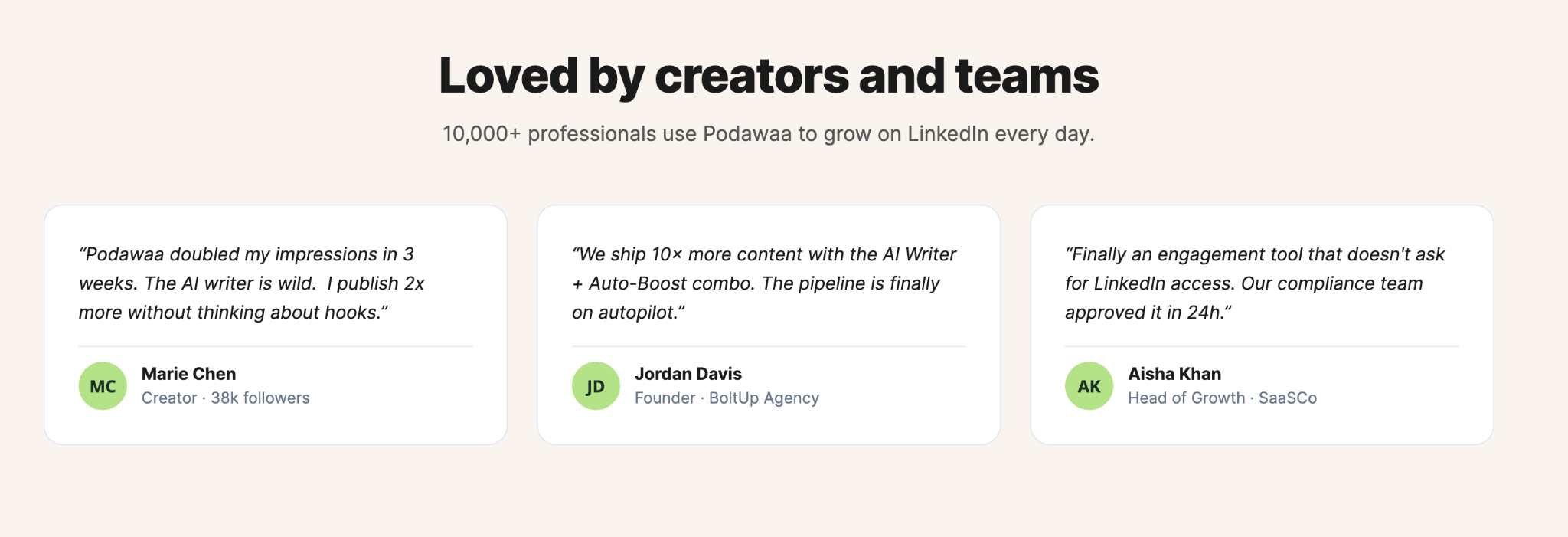Click the on autopilot line in the middle testimonial
The image size is (1568, 537).
point(629,313)
